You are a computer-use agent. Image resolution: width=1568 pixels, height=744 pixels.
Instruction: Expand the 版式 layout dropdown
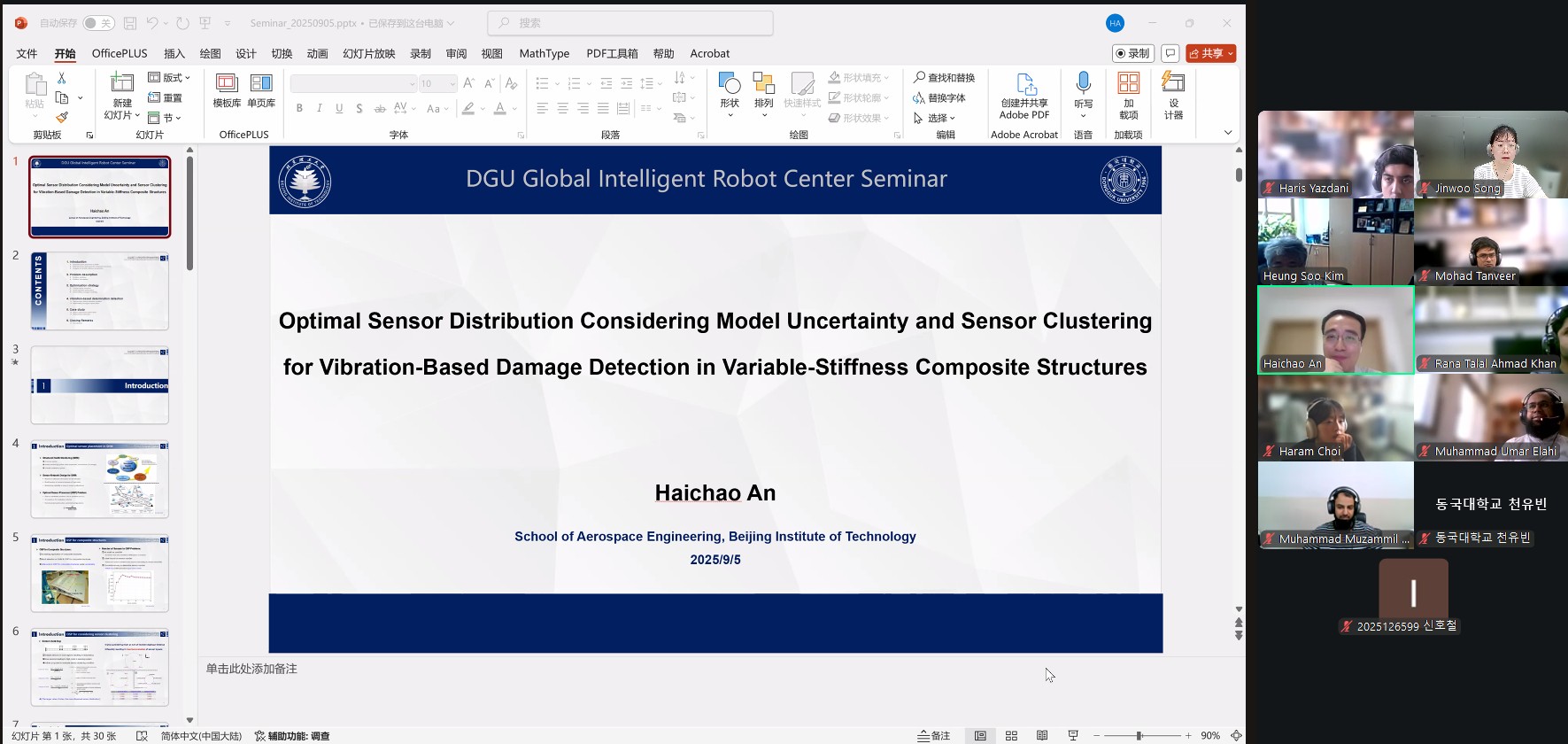coord(169,78)
